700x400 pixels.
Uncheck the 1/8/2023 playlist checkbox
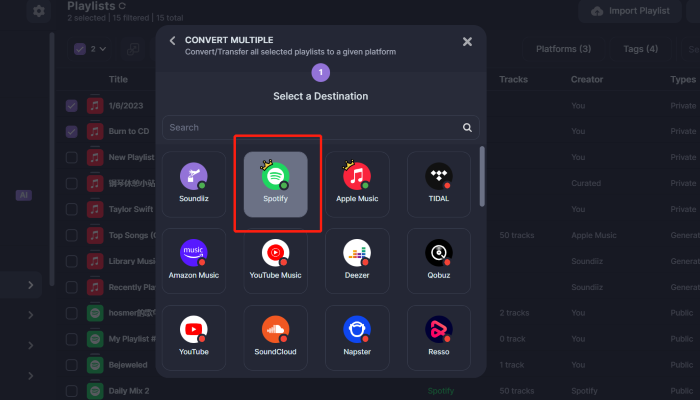(x=72, y=105)
